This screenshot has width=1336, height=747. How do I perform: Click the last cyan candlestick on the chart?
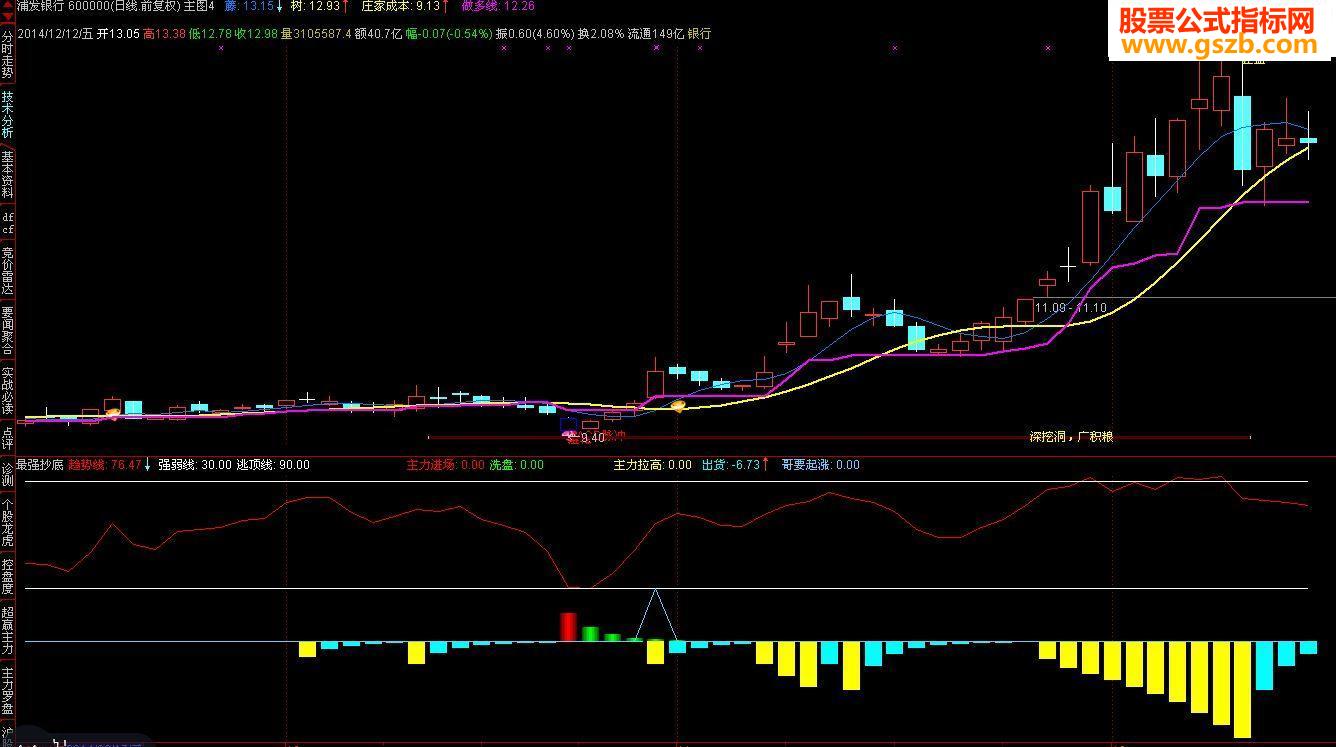tap(1308, 140)
